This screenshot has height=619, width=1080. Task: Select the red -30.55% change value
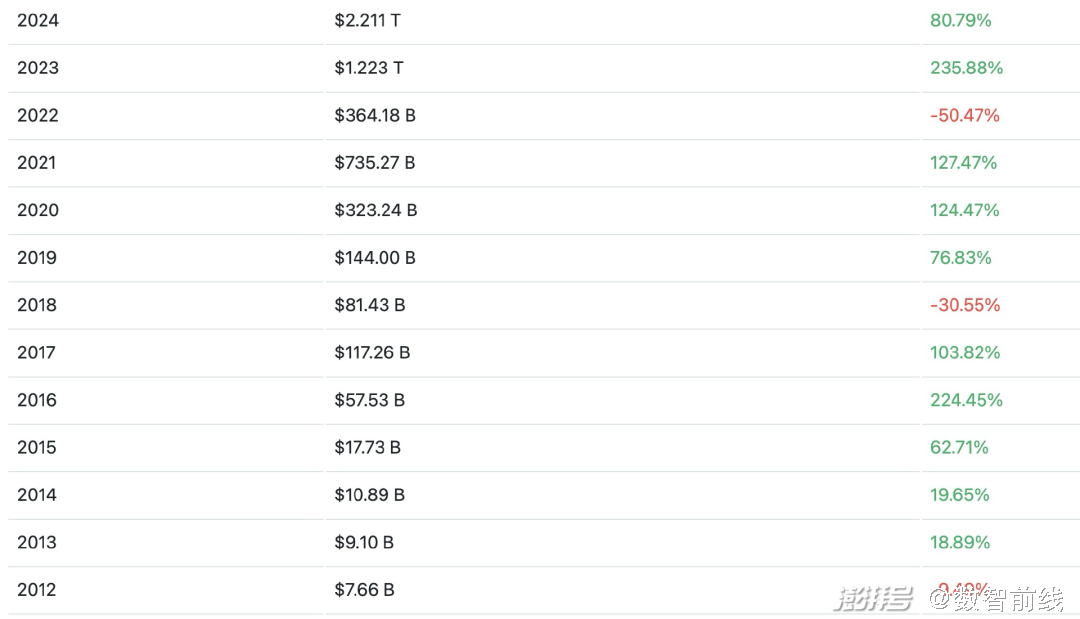(964, 305)
